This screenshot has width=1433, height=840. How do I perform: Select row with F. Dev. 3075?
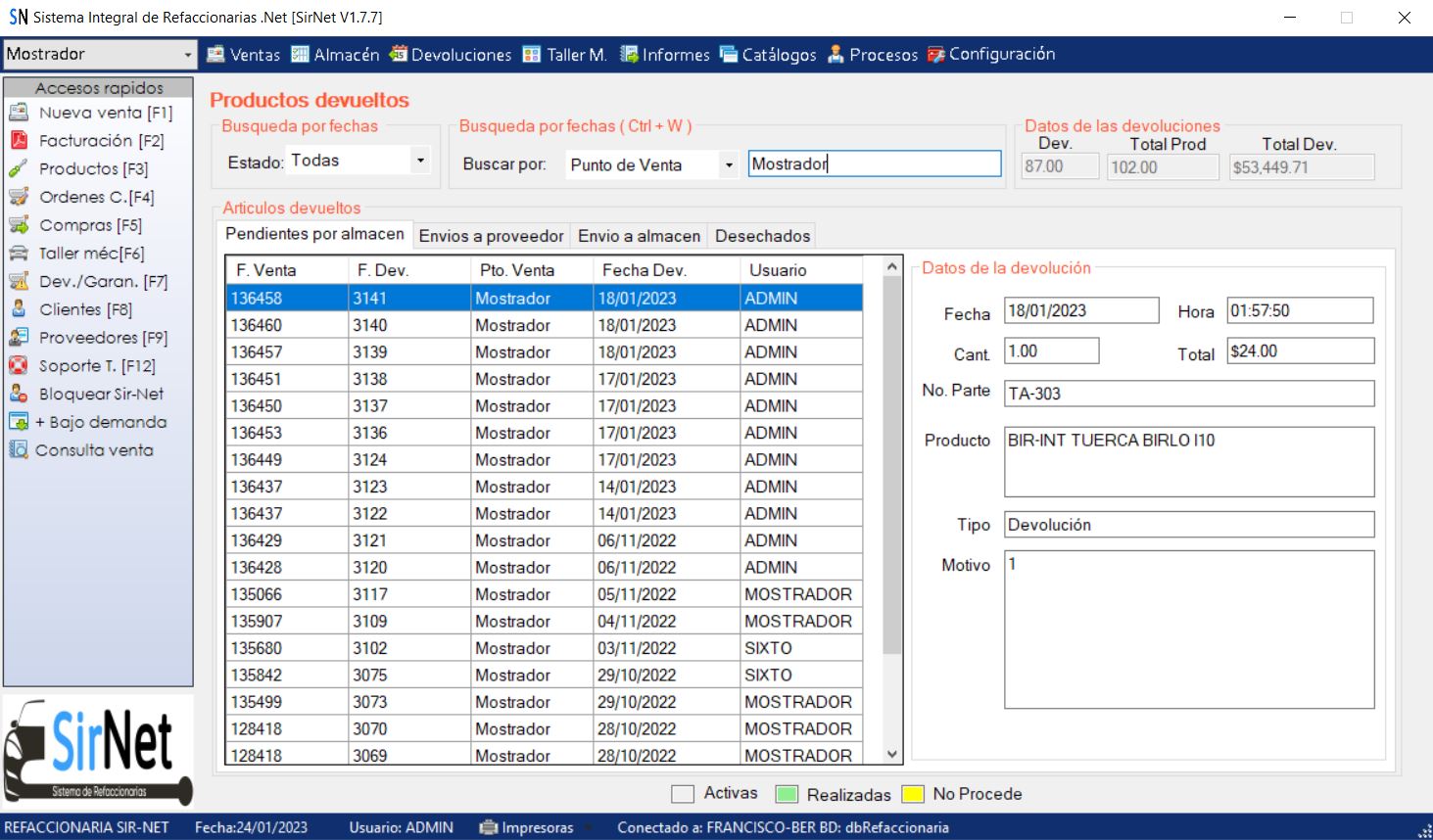point(545,676)
